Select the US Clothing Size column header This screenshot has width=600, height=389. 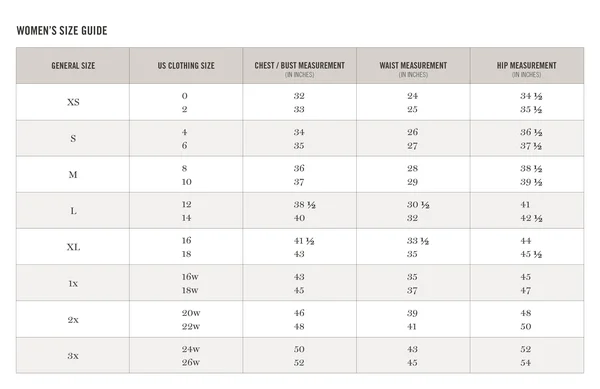pos(186,65)
